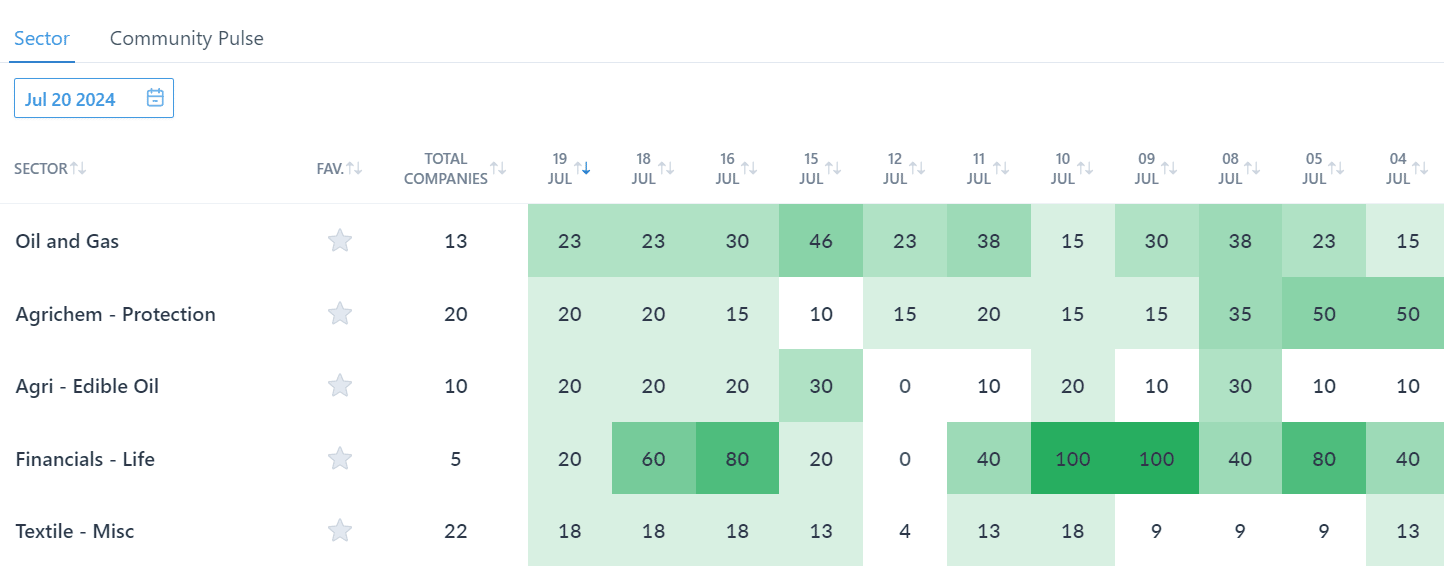Image resolution: width=1444 pixels, height=566 pixels.
Task: Open the Agrichem - Protection sector link
Action: 115,314
